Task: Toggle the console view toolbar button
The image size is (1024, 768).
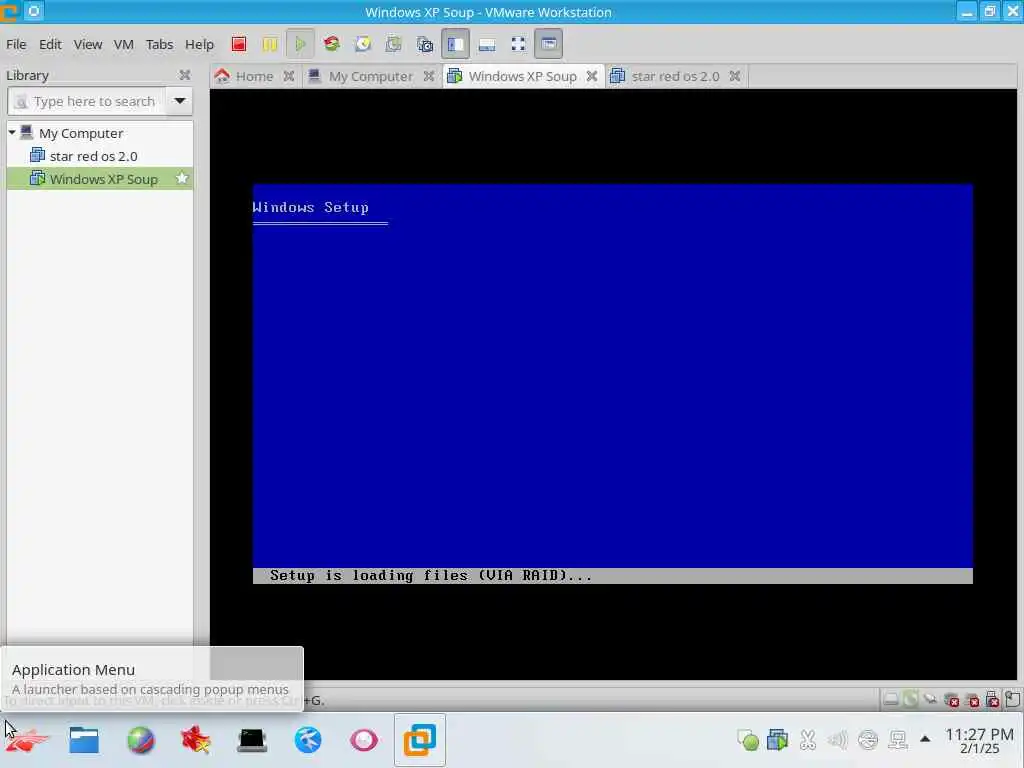Action: click(x=549, y=44)
